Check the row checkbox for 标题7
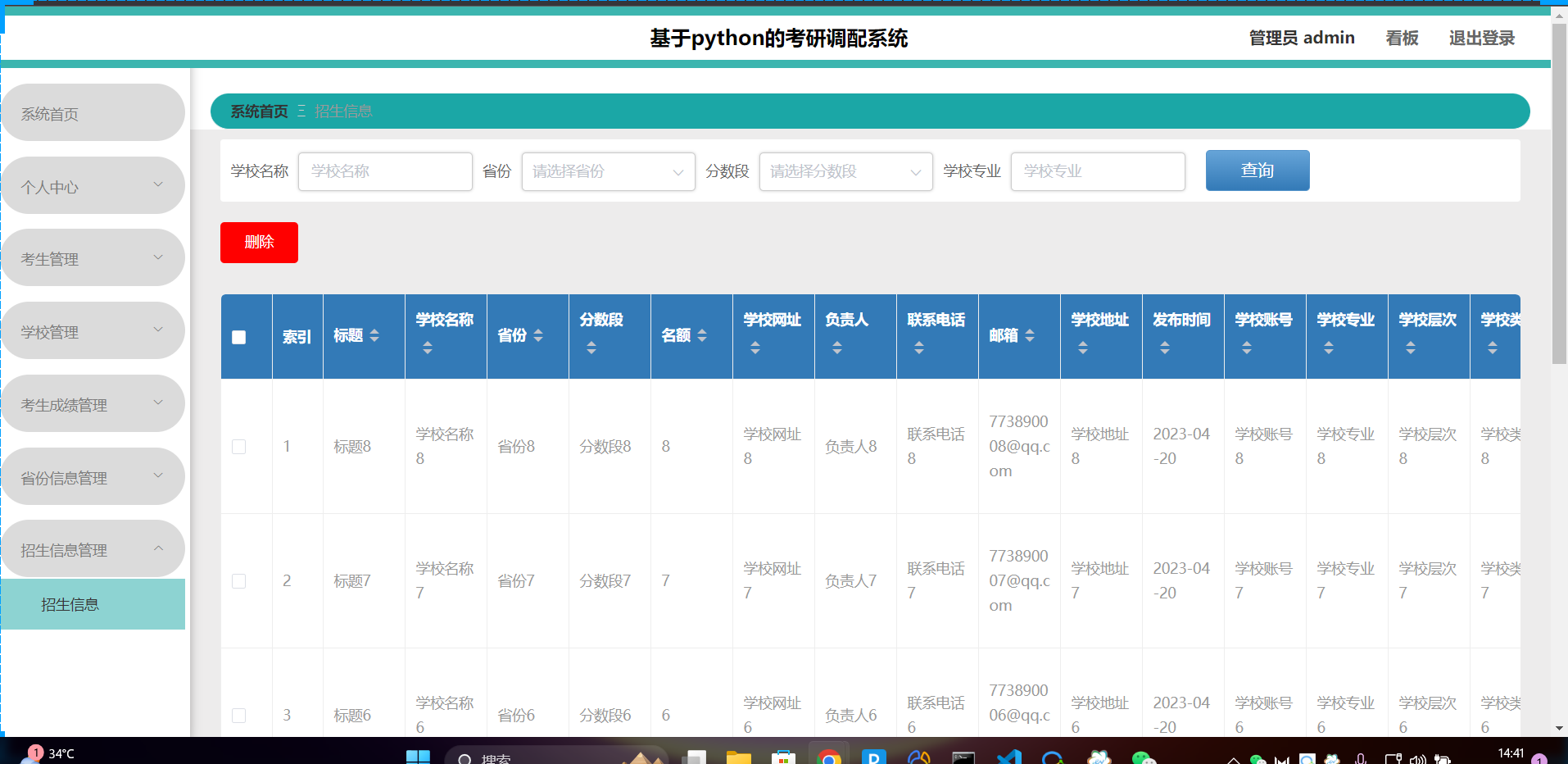The image size is (1568, 764). (239, 581)
